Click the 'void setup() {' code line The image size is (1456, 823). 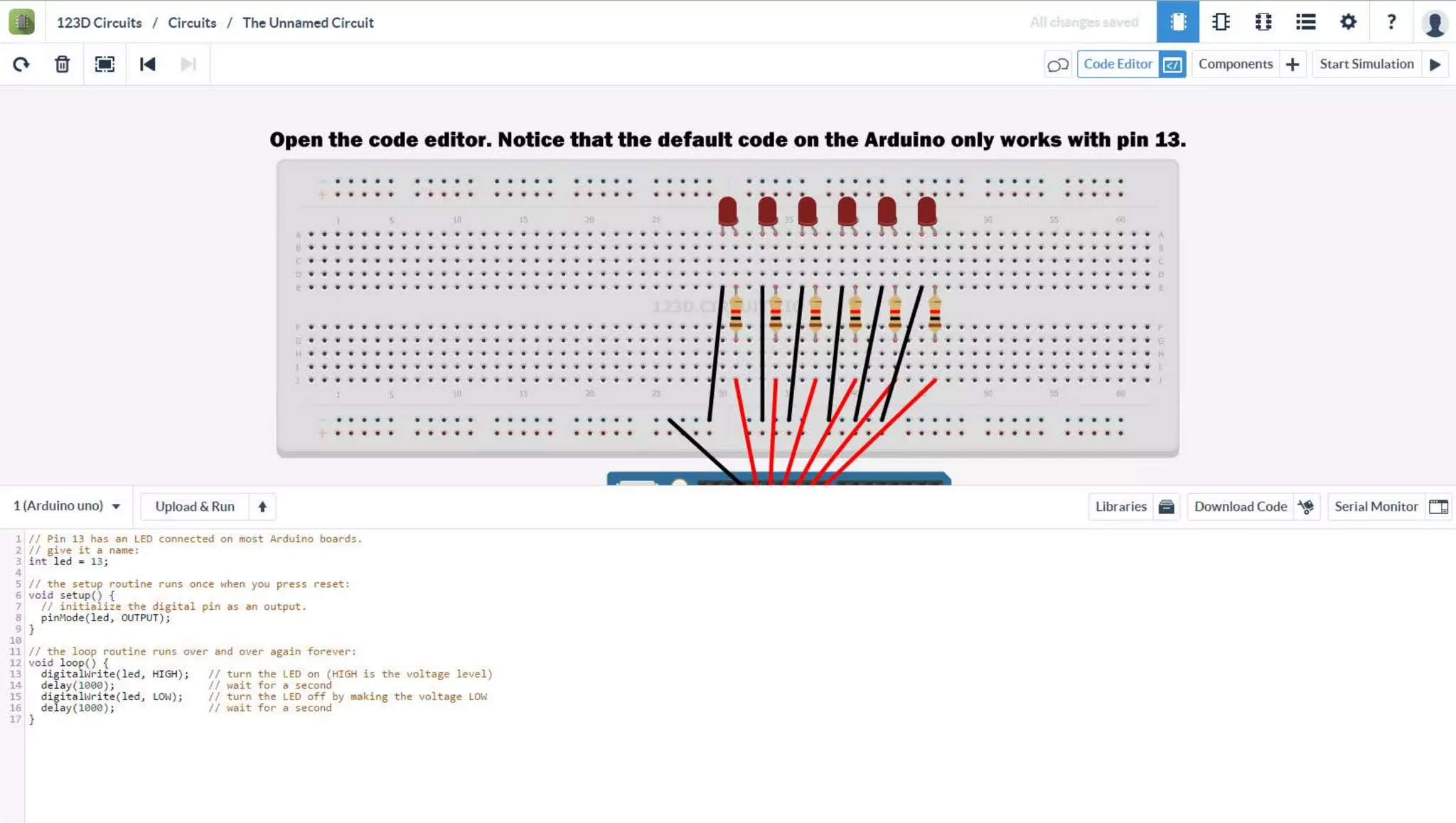click(72, 595)
